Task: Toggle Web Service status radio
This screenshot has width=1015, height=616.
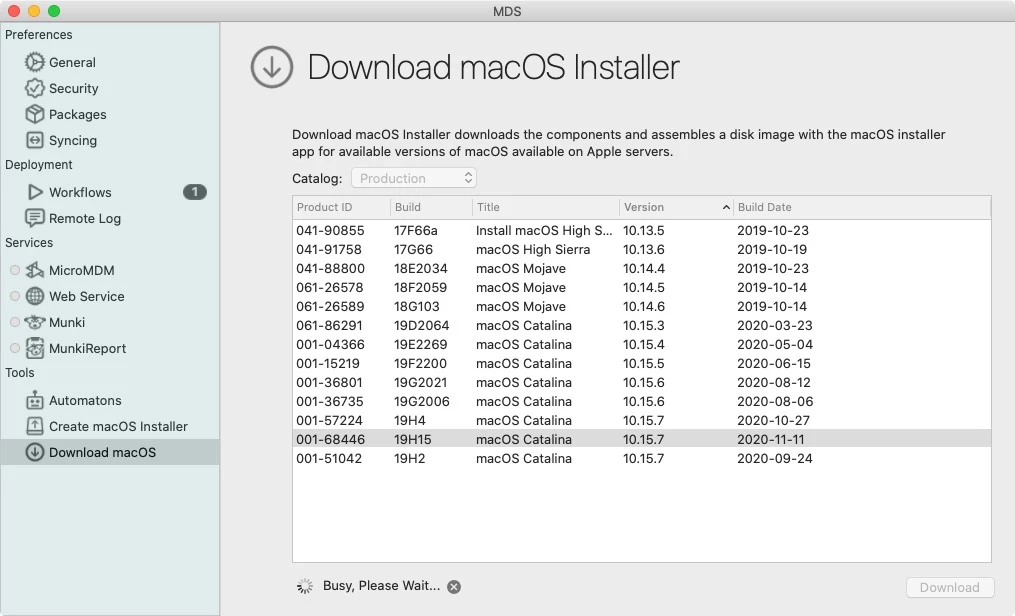Action: 14,296
